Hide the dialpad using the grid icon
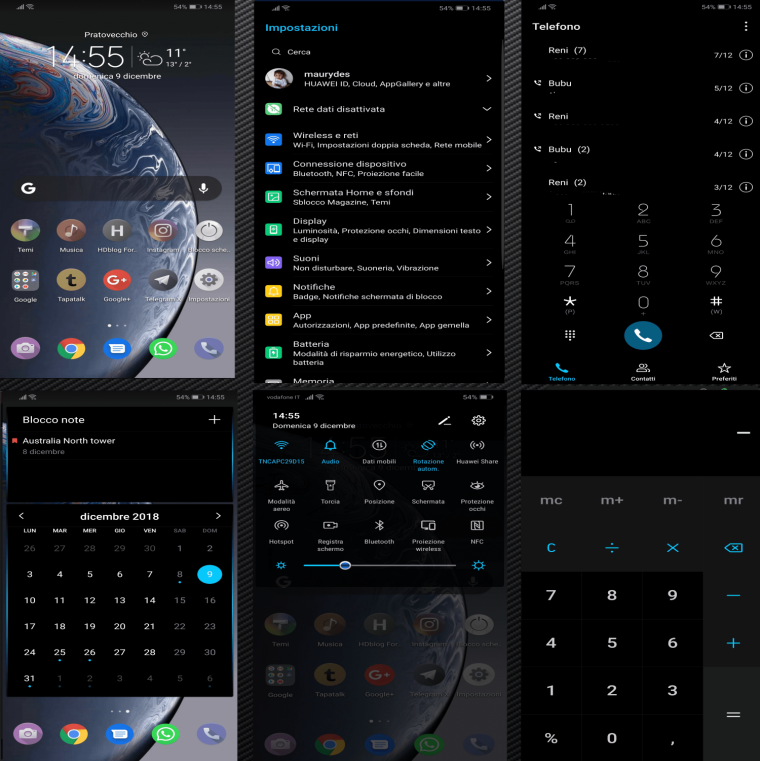 point(570,335)
